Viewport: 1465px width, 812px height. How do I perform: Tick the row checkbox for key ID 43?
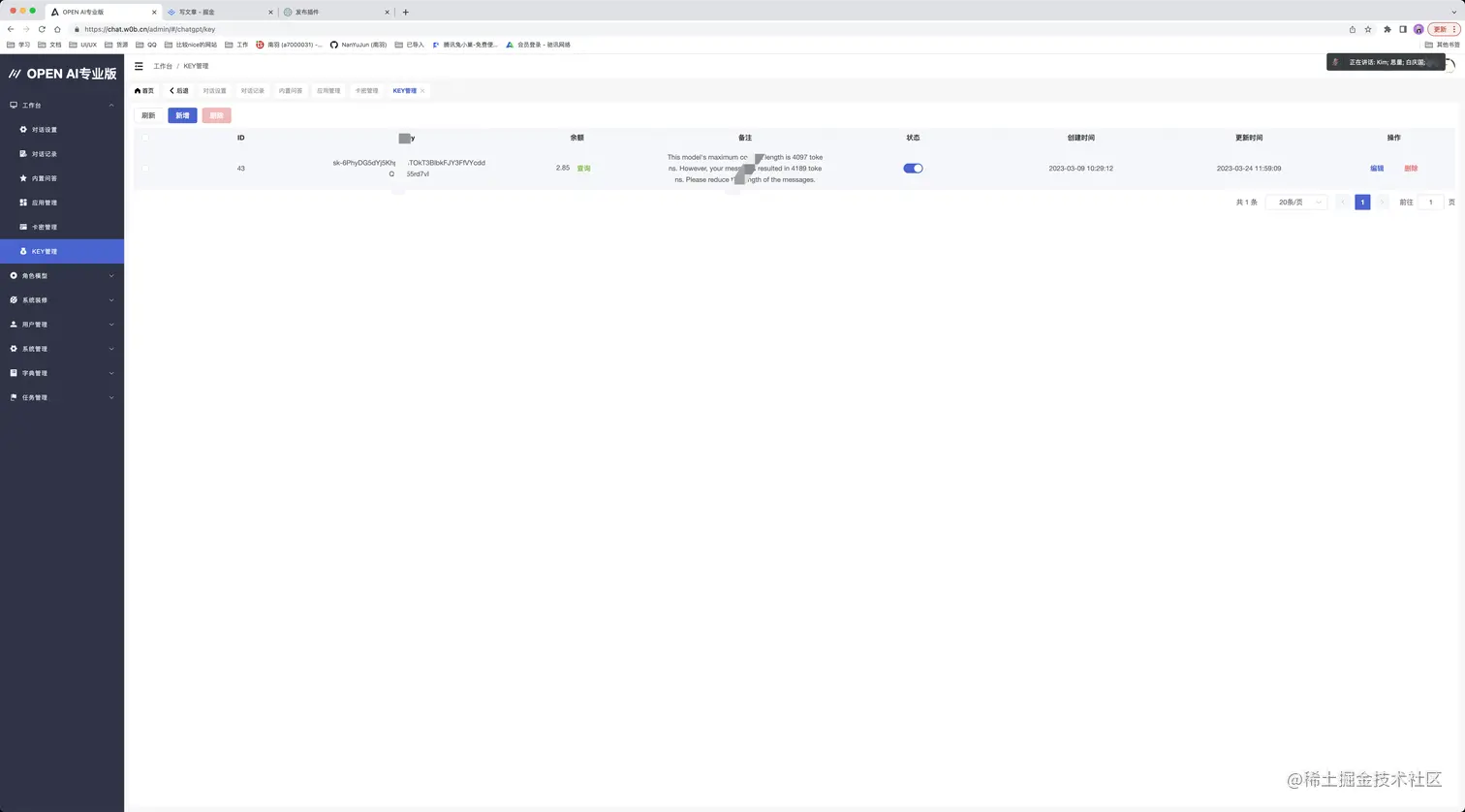(x=145, y=168)
